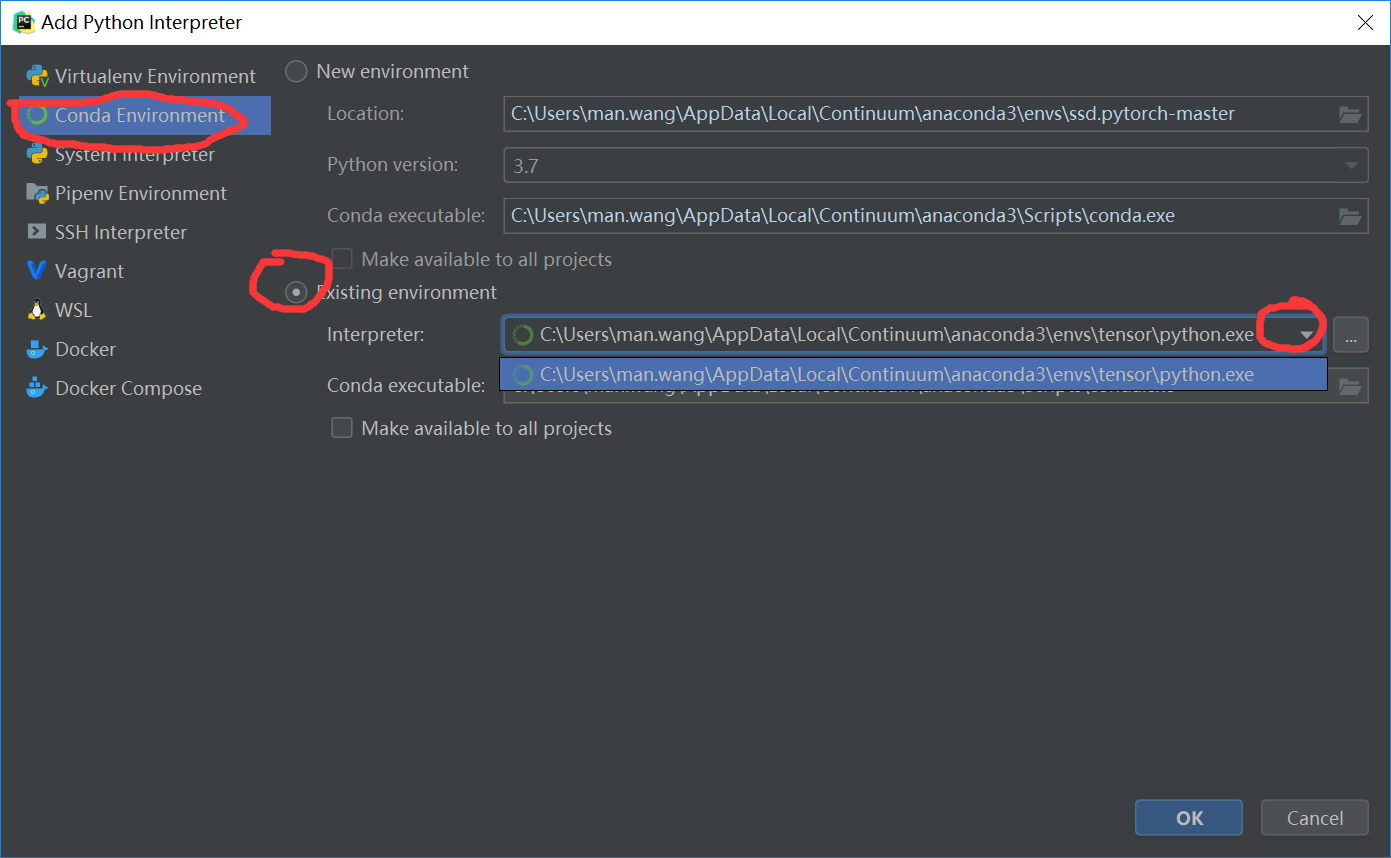Click the Virtualenv Environment python icon
The width and height of the screenshot is (1391, 858).
[x=38, y=76]
